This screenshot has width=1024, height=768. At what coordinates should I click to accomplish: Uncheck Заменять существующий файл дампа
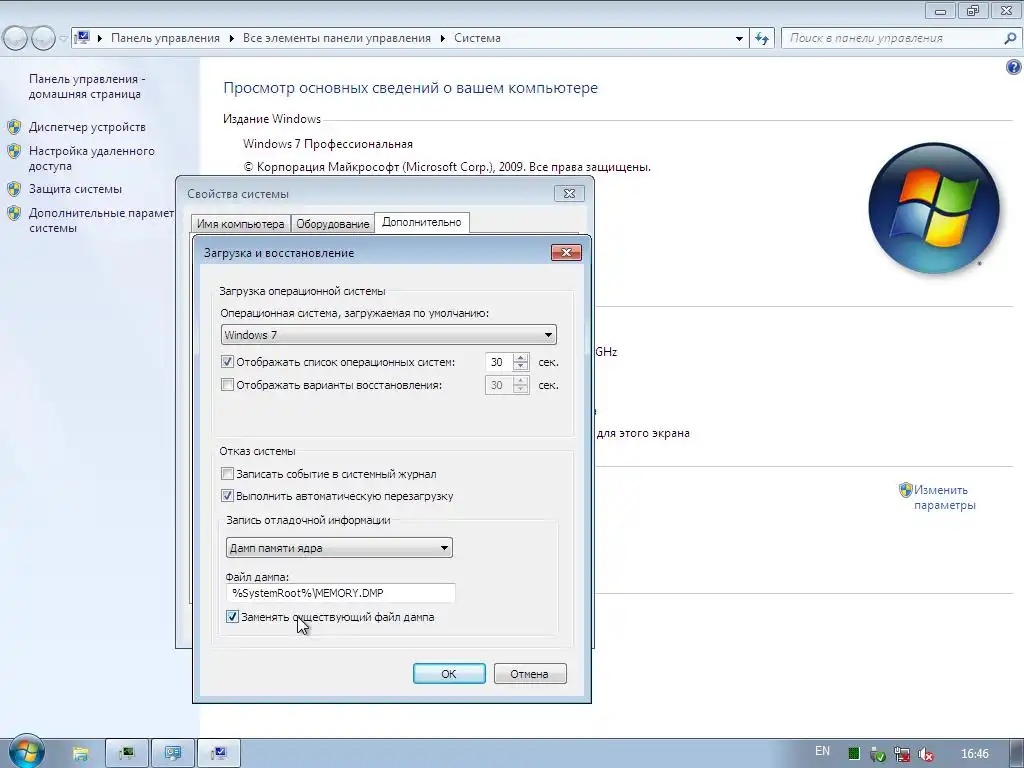coord(232,616)
